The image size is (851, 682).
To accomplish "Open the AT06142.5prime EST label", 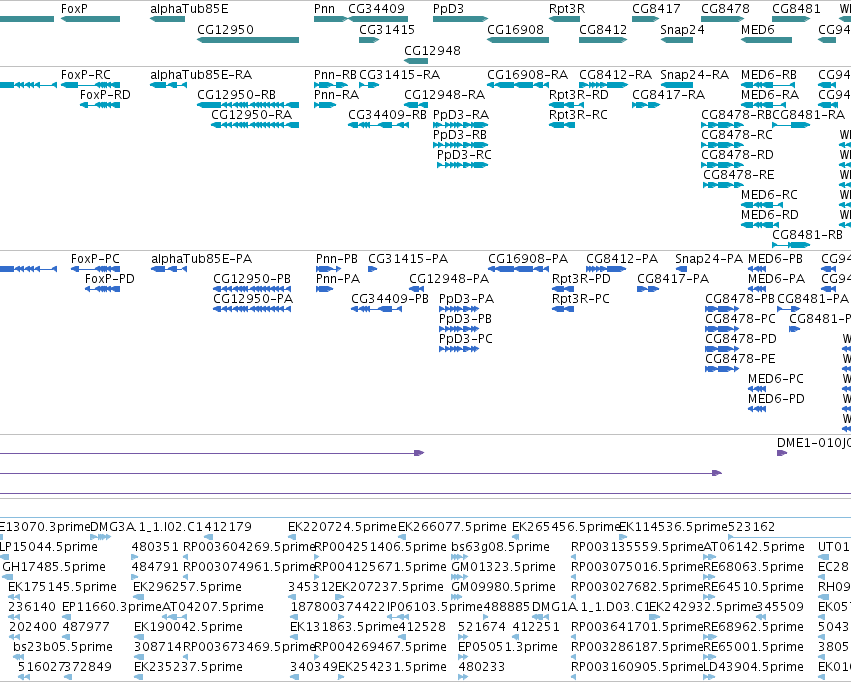I will [754, 547].
